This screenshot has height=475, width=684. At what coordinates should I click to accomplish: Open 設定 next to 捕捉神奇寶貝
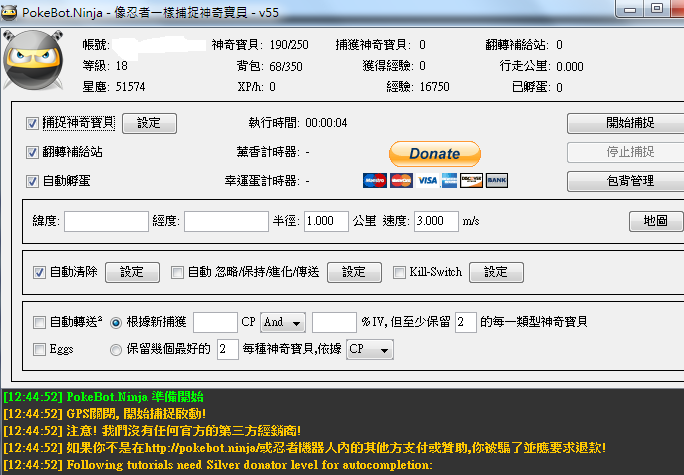point(149,123)
